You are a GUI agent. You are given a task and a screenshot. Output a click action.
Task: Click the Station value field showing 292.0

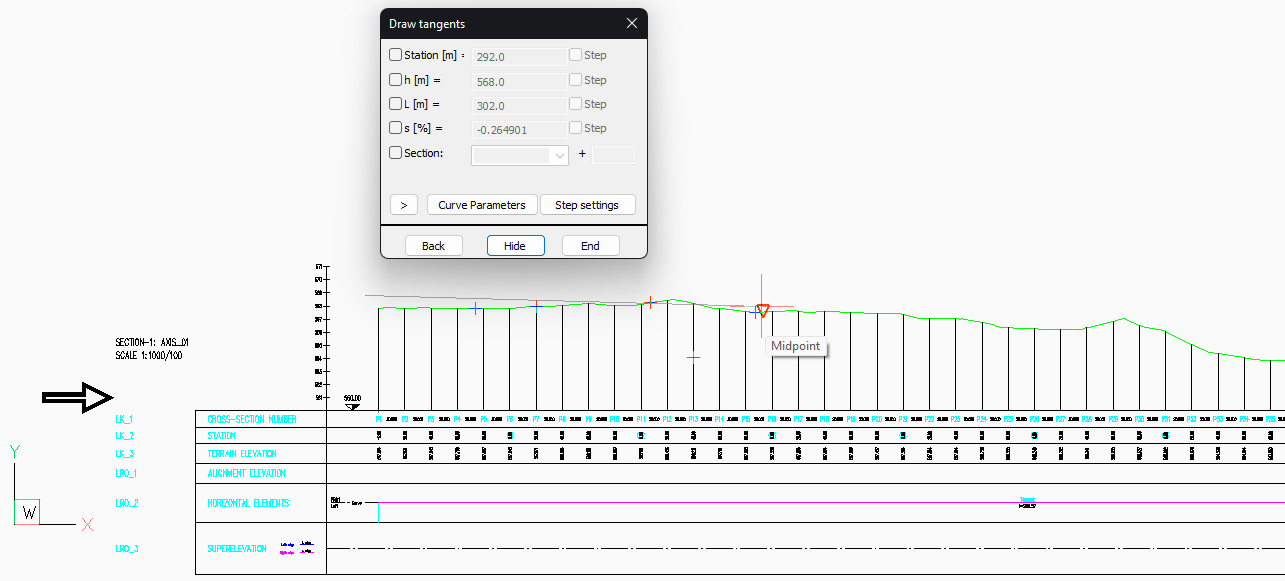(x=519, y=57)
